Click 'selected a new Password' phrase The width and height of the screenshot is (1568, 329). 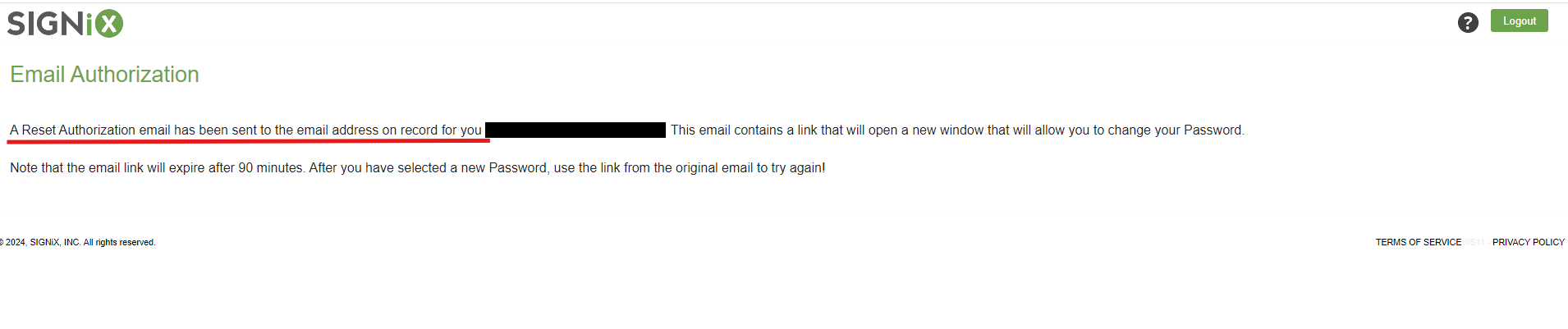[x=472, y=167]
